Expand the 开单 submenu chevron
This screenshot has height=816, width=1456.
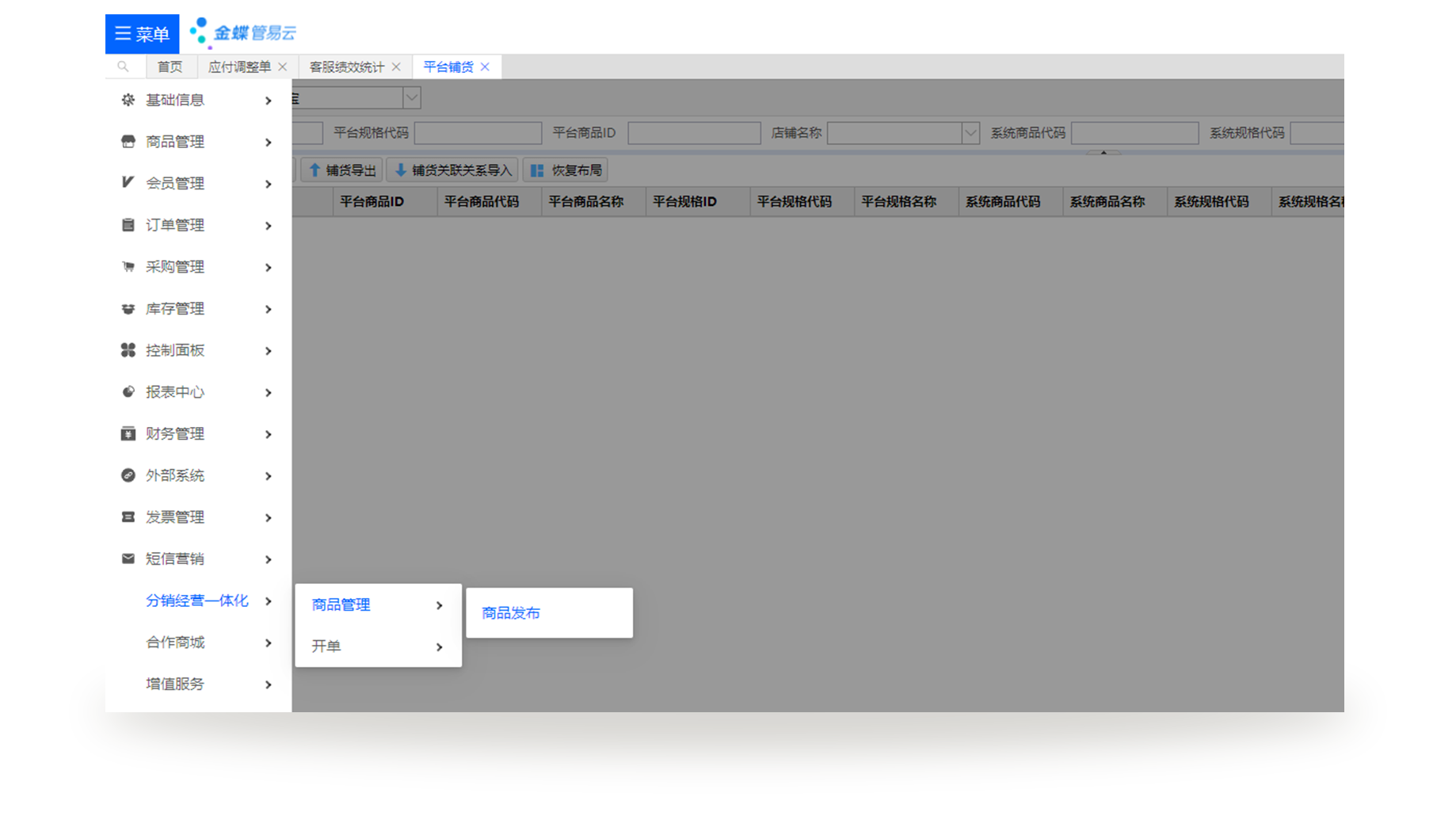click(x=440, y=647)
